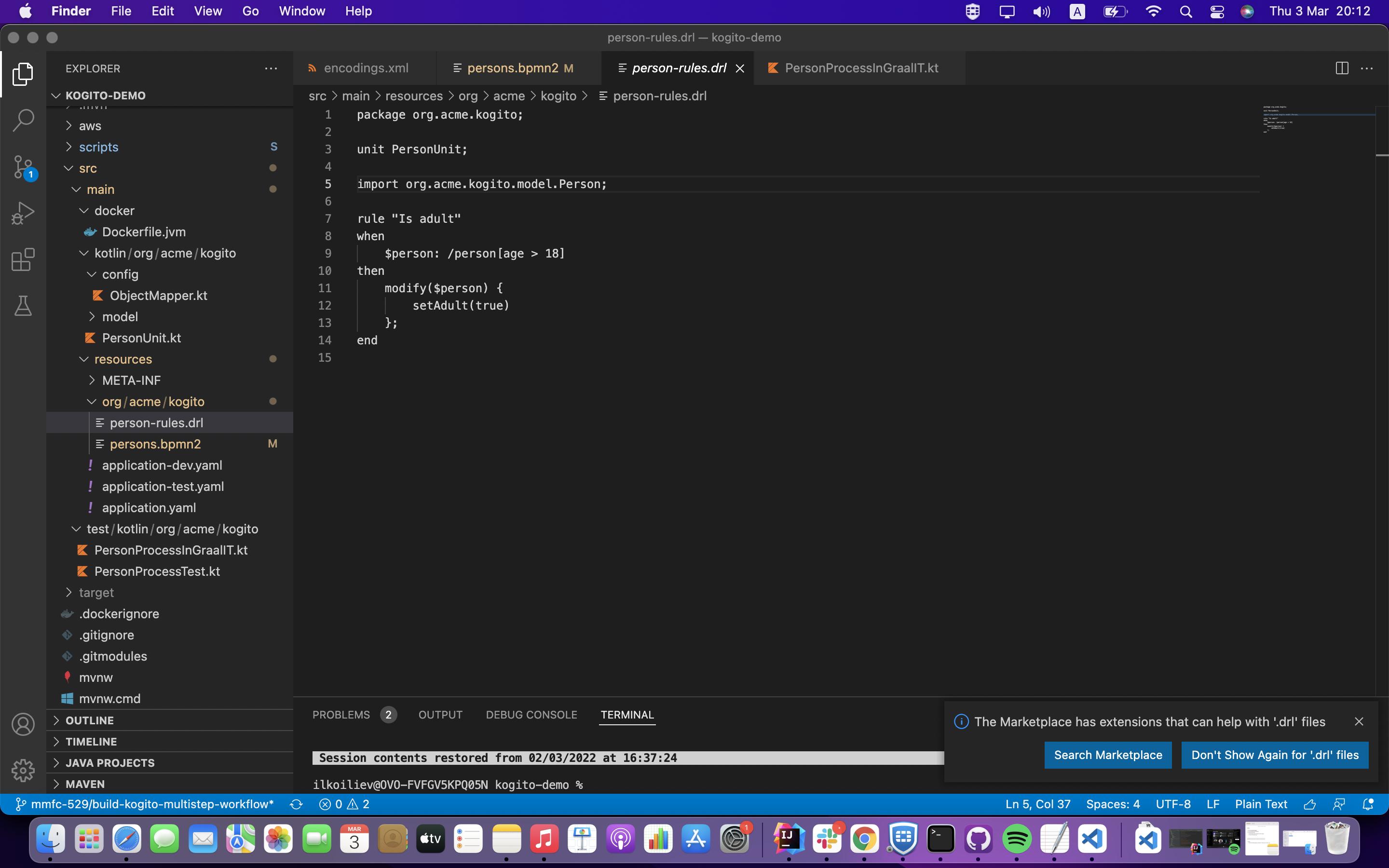Click the errors and warnings status indicator
The image size is (1389, 868).
344,804
